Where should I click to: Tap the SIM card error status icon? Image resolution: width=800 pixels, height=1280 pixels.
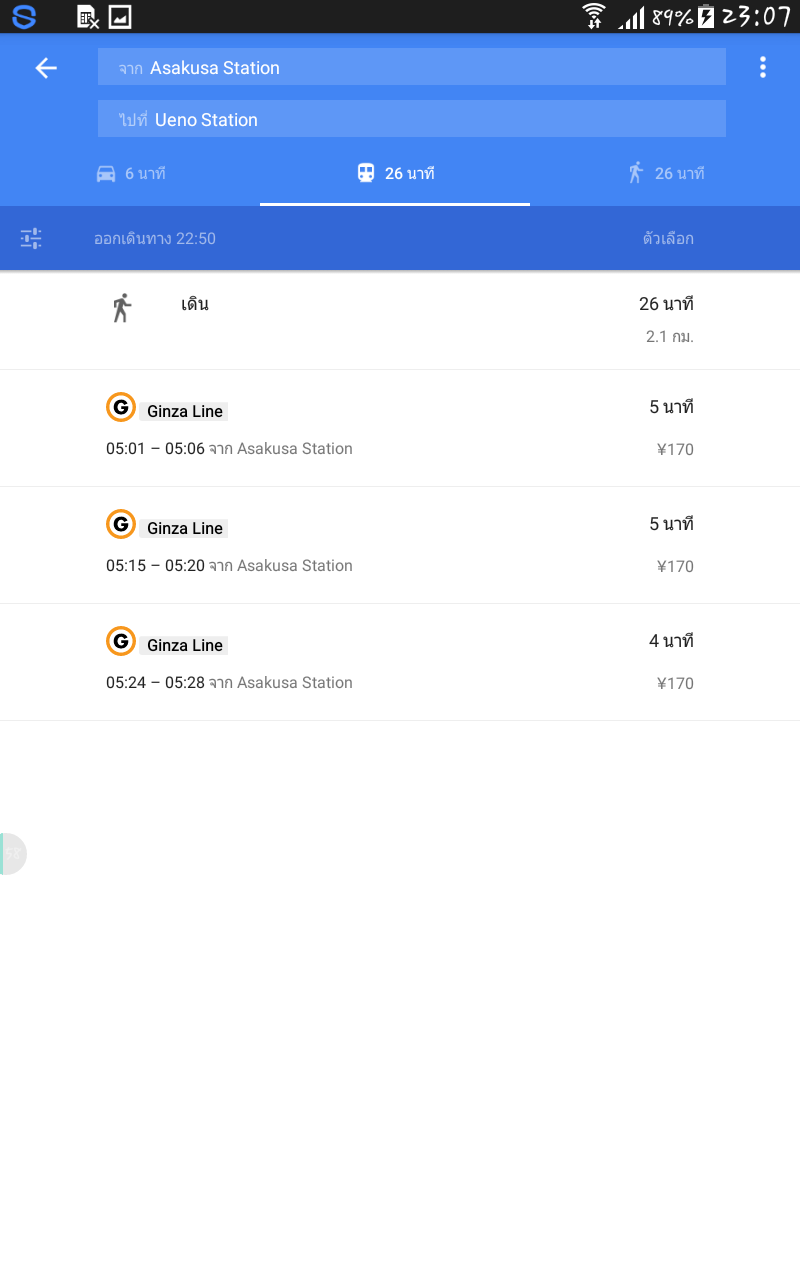[x=88, y=16]
